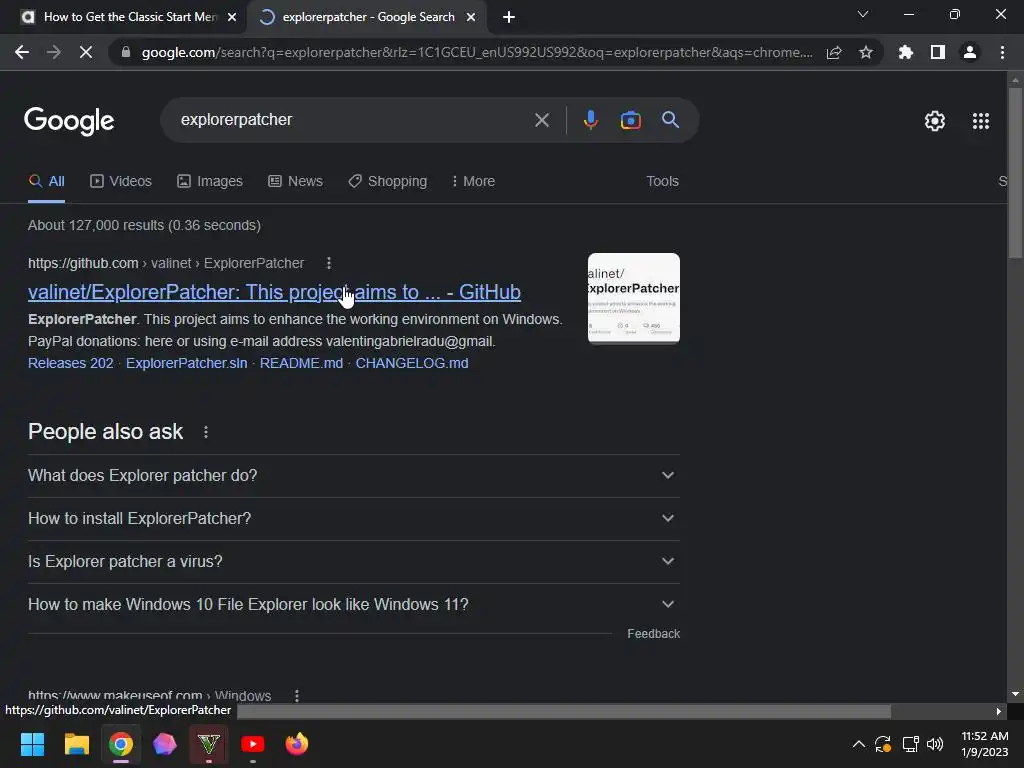Image resolution: width=1024 pixels, height=768 pixels.
Task: Click the ExplorerPatcher result thumbnail
Action: (x=633, y=298)
